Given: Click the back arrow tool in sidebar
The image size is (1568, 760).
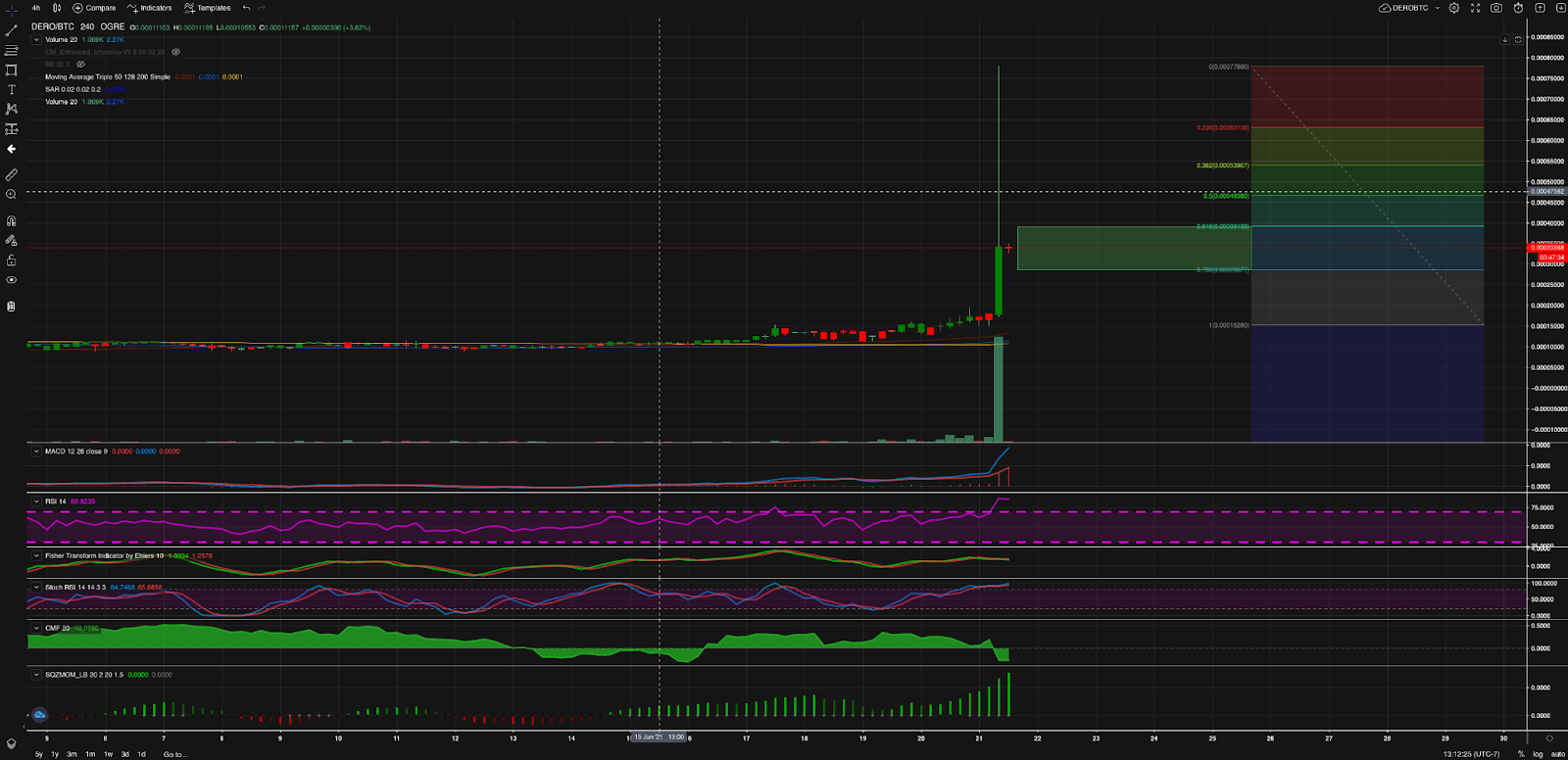Looking at the screenshot, I should [x=12, y=149].
